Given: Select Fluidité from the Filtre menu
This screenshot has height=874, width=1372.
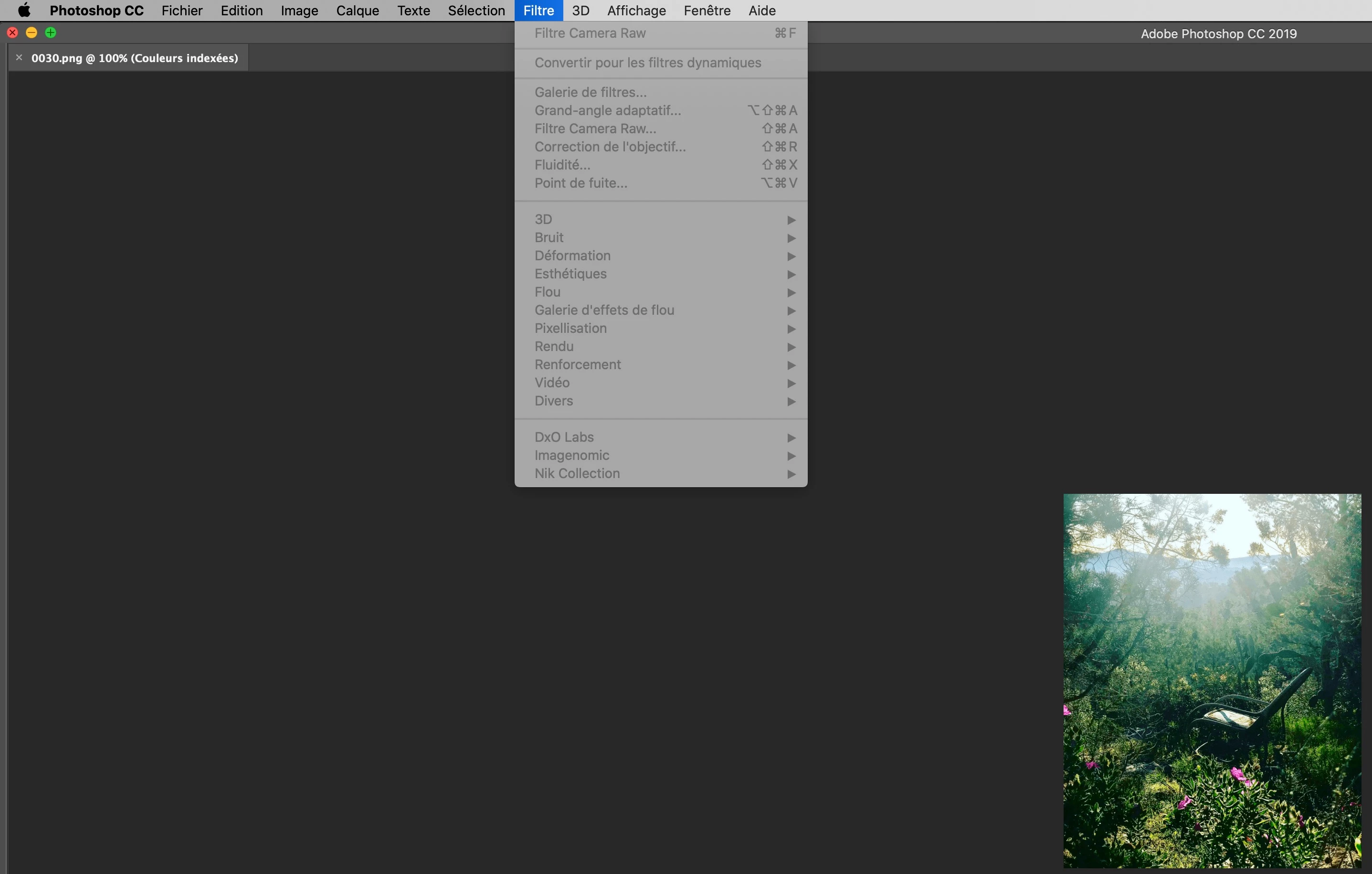Looking at the screenshot, I should [562, 165].
